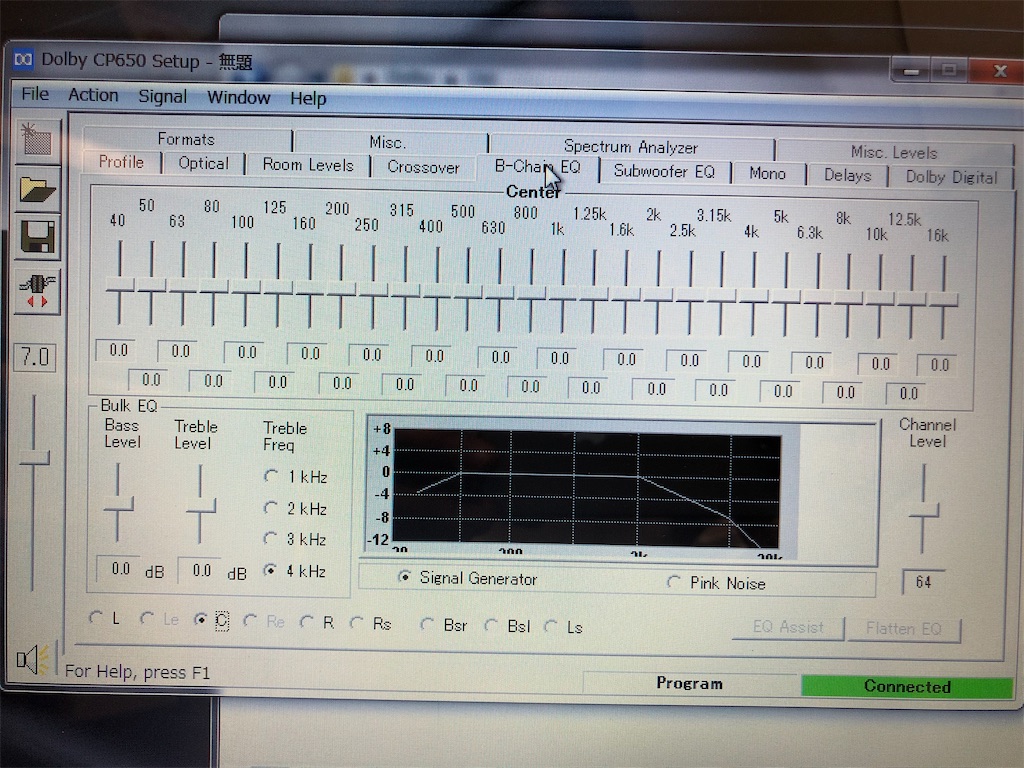
Task: Switch to the Delays tab
Action: pos(848,176)
